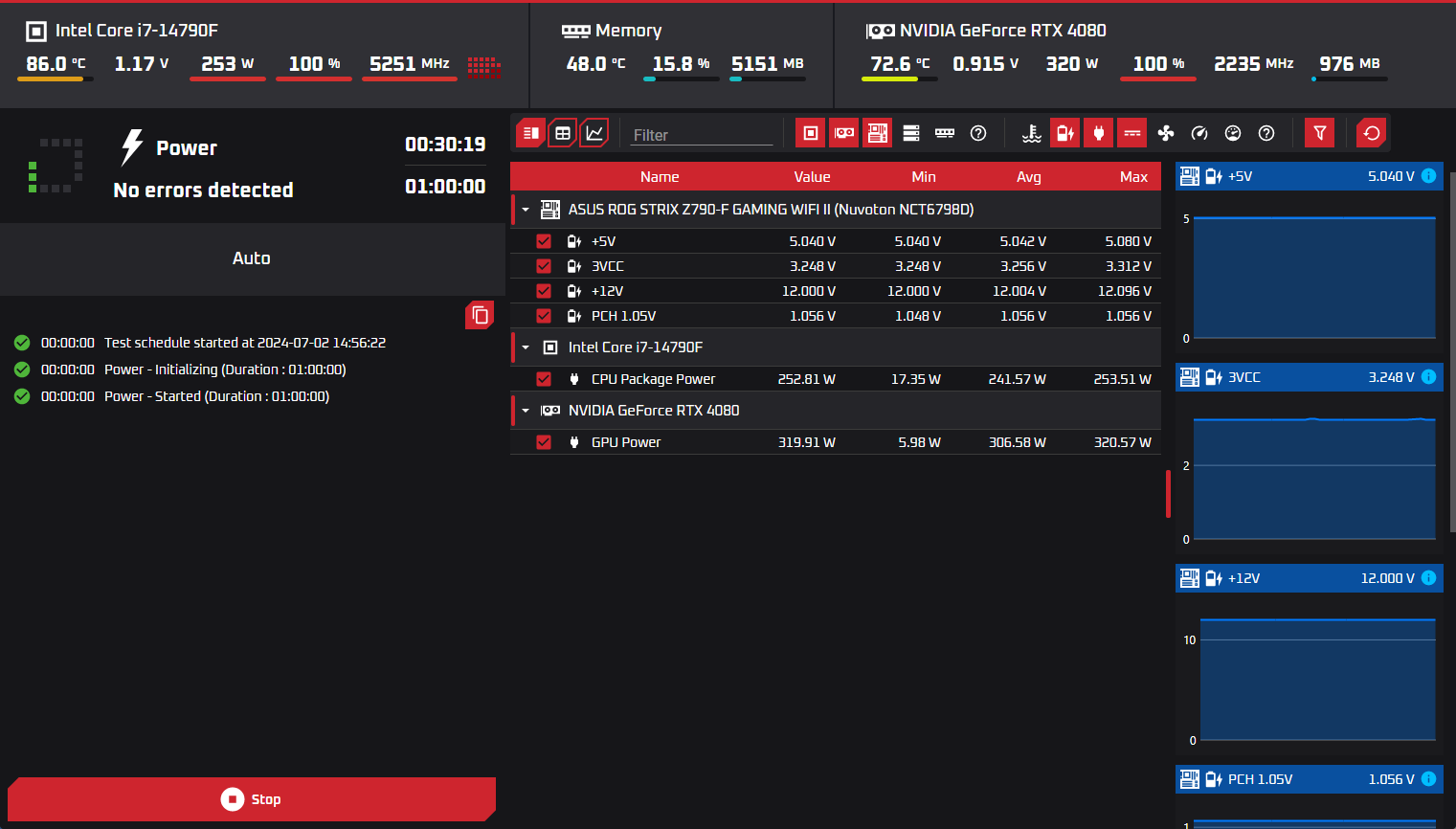Uncheck the +5V sensor checkbox
Viewport: 1456px width, 829px height.
pyautogui.click(x=544, y=241)
